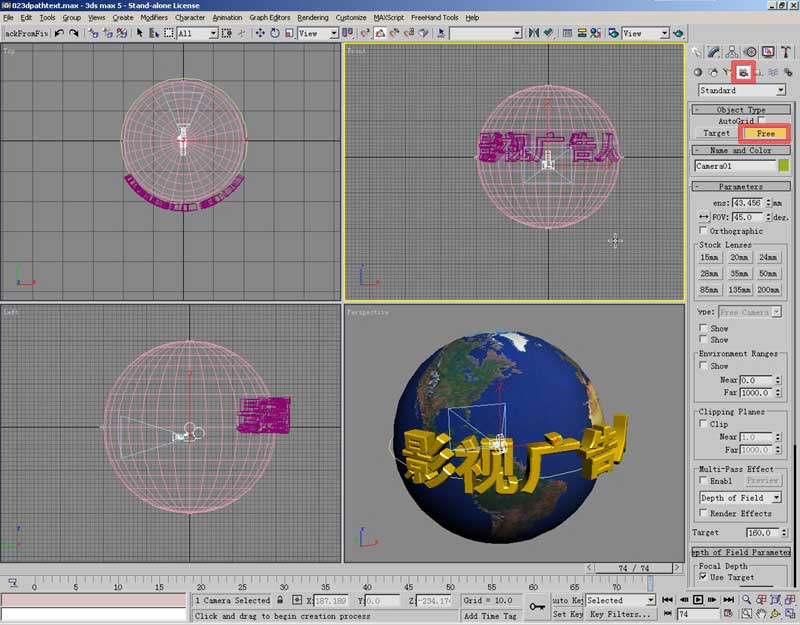Open the Graph Editors menu
The width and height of the screenshot is (800, 625).
click(269, 18)
